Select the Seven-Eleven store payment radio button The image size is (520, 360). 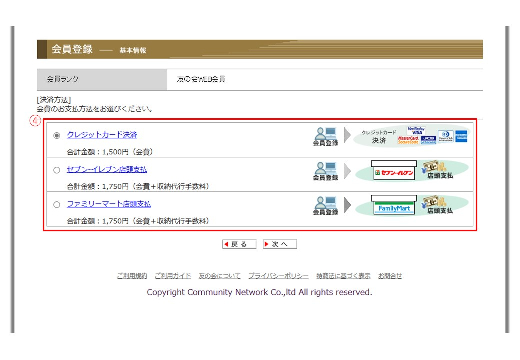coord(57,170)
